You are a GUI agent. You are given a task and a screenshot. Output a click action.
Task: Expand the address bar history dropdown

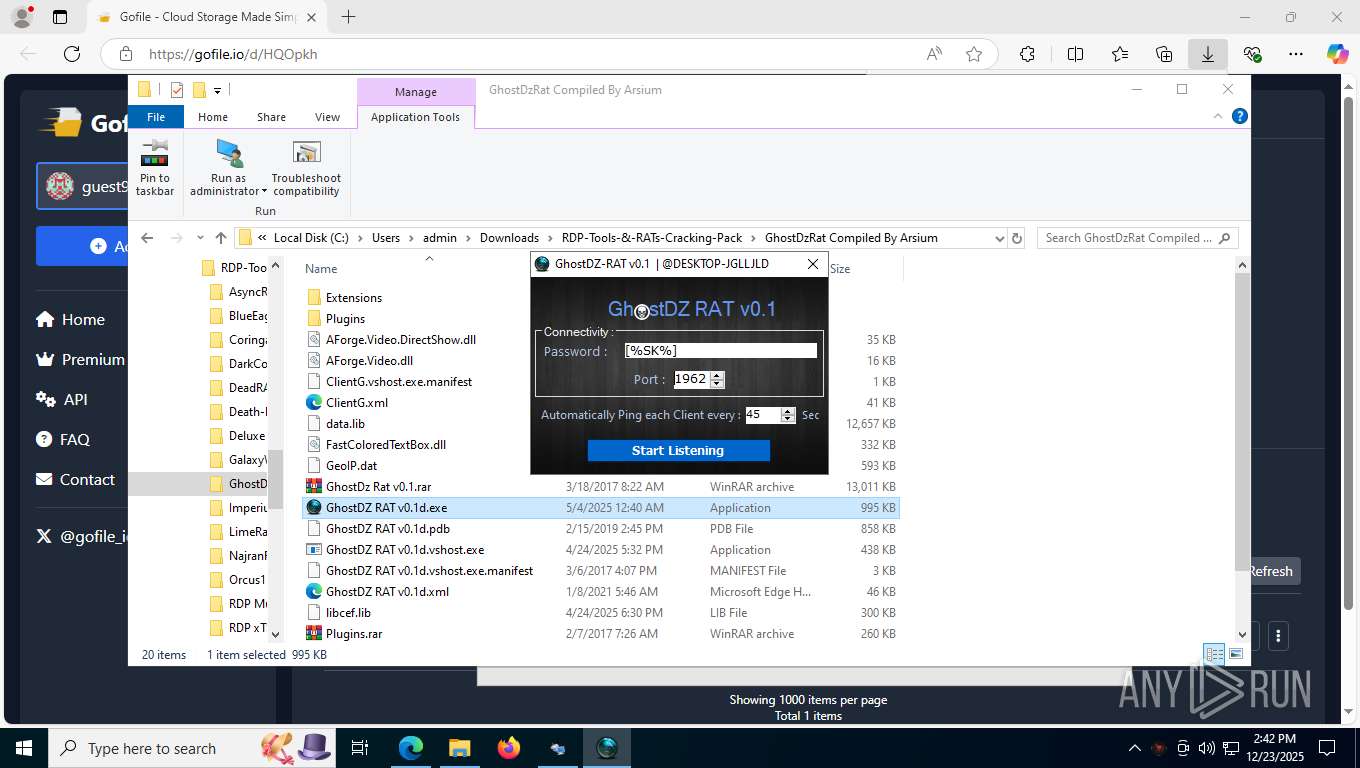(x=999, y=238)
